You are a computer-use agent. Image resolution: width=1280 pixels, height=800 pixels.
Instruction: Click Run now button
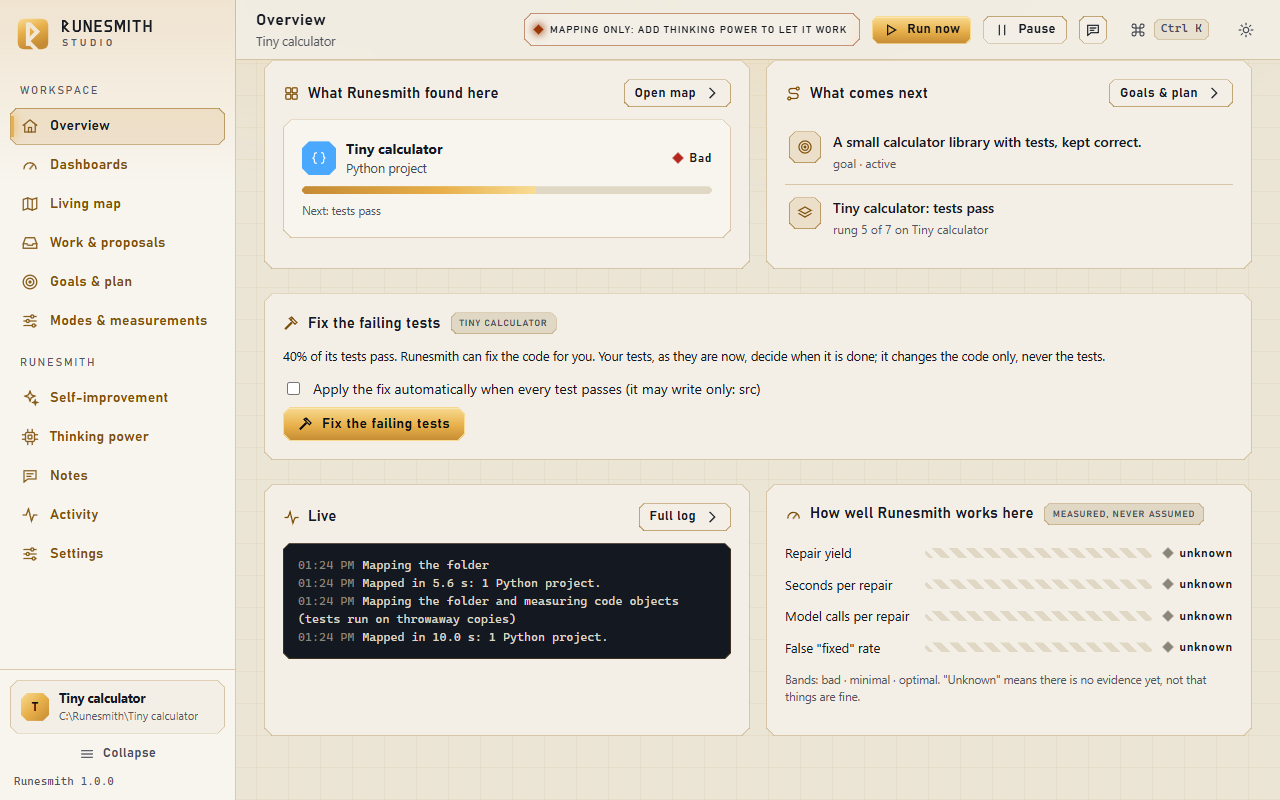[922, 30]
